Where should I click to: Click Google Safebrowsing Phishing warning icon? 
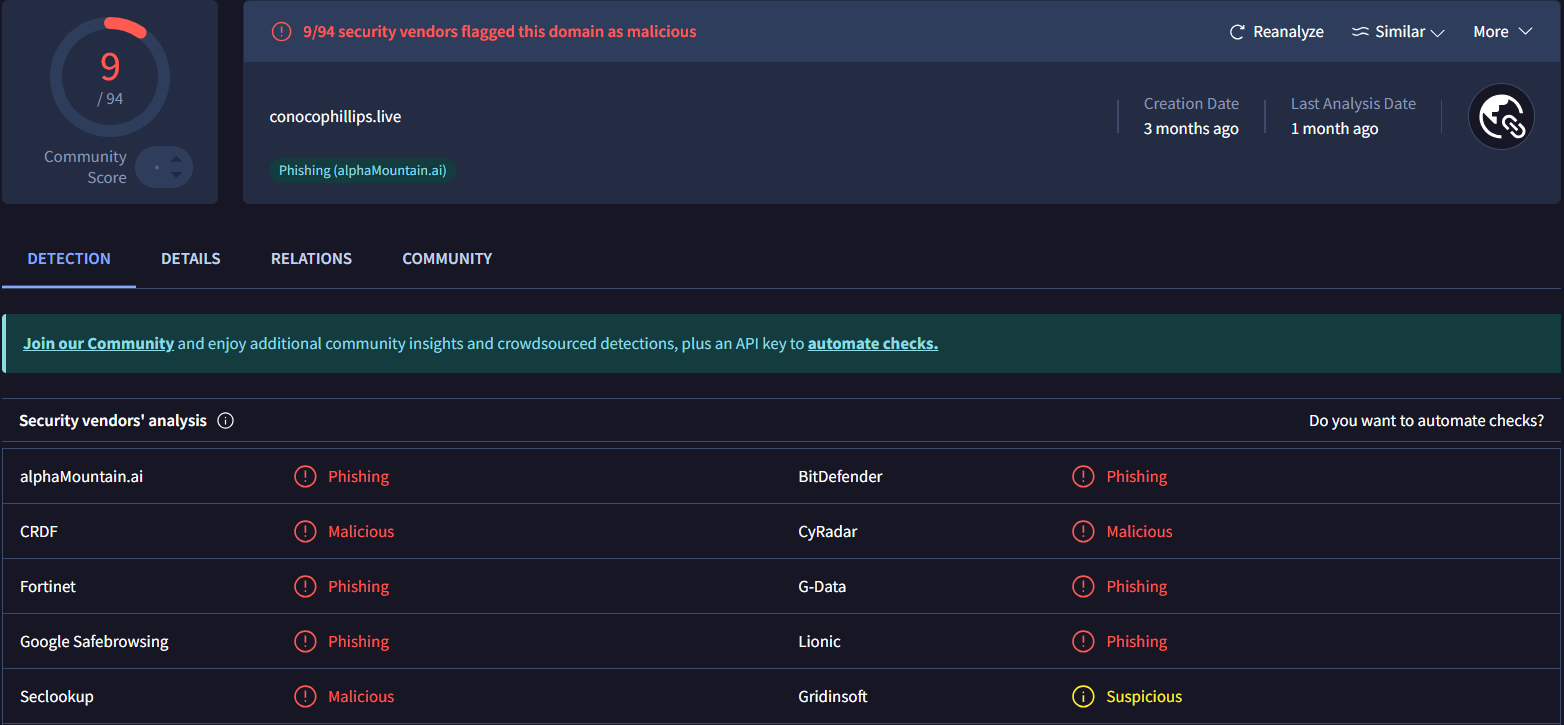(x=305, y=642)
